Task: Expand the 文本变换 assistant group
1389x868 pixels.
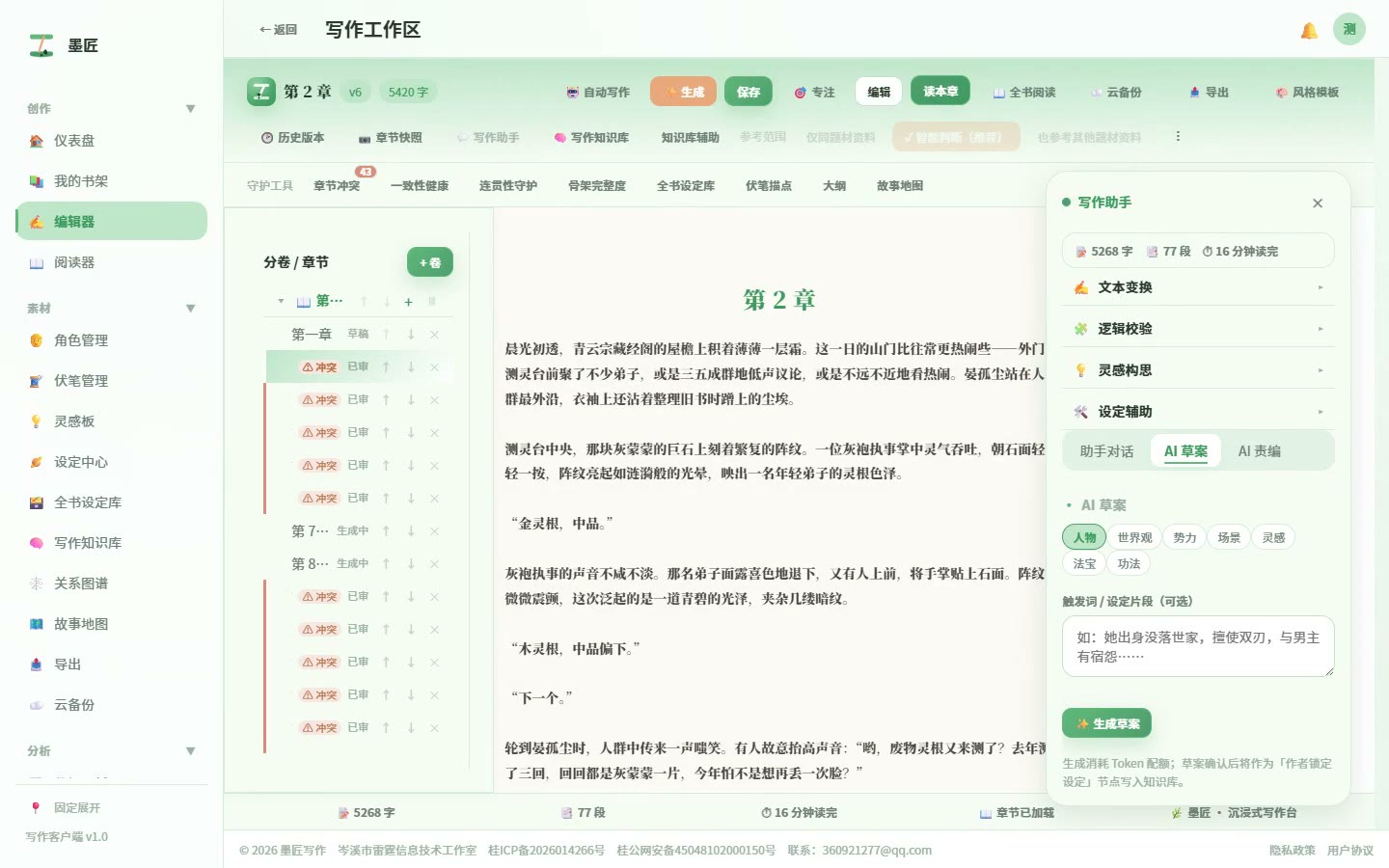Action: click(x=1198, y=287)
